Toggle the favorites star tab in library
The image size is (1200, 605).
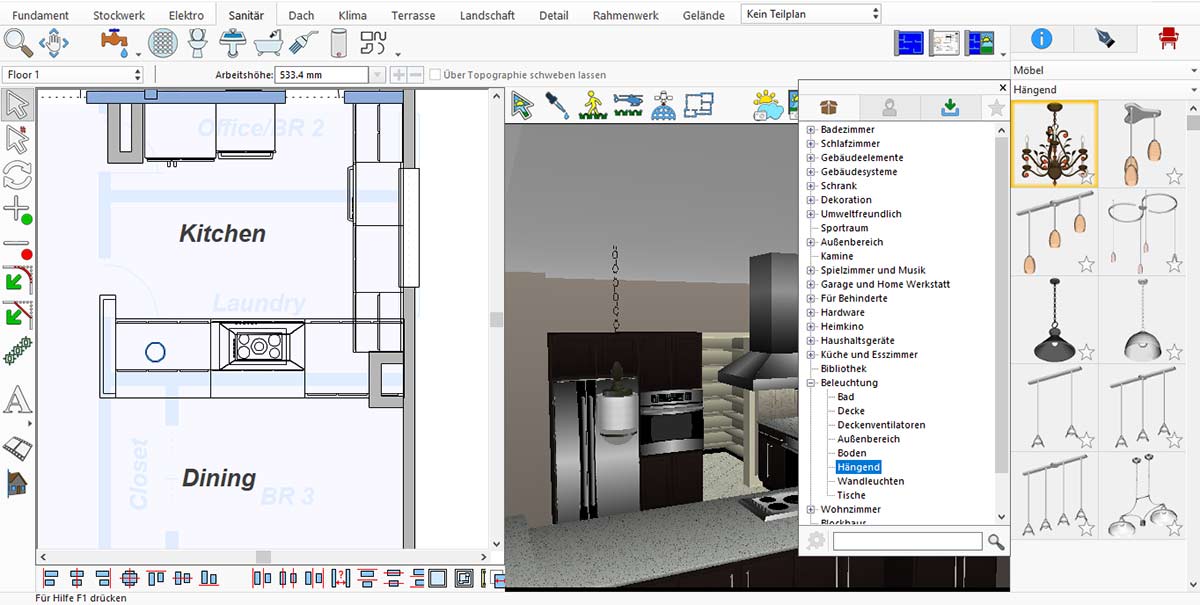point(996,108)
